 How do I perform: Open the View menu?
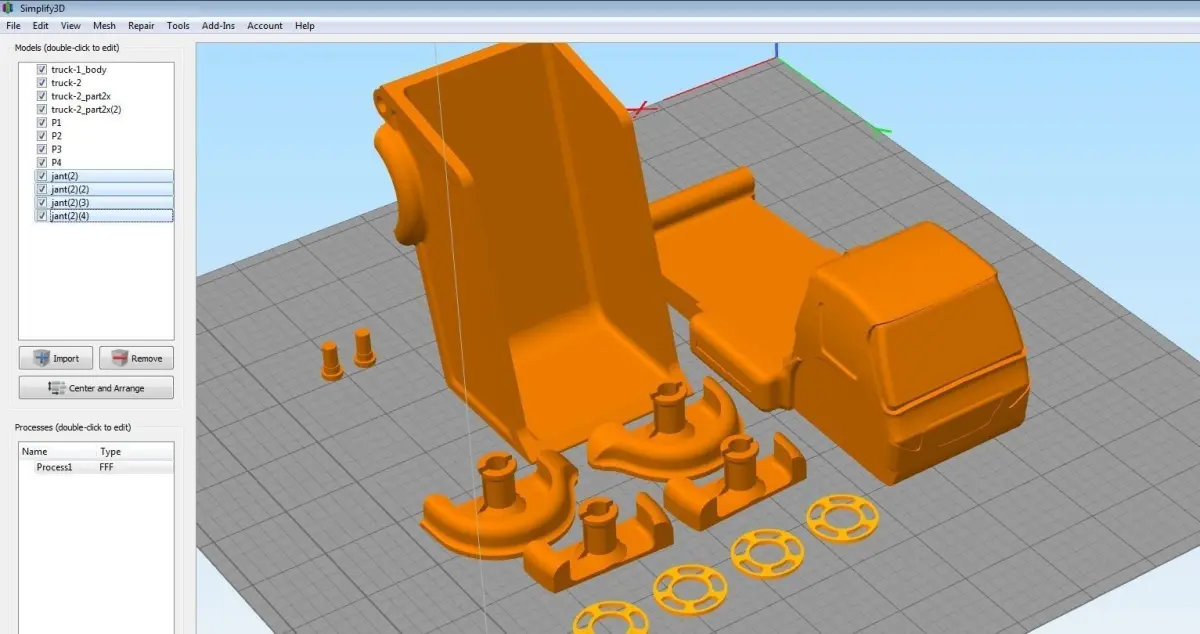click(71, 25)
